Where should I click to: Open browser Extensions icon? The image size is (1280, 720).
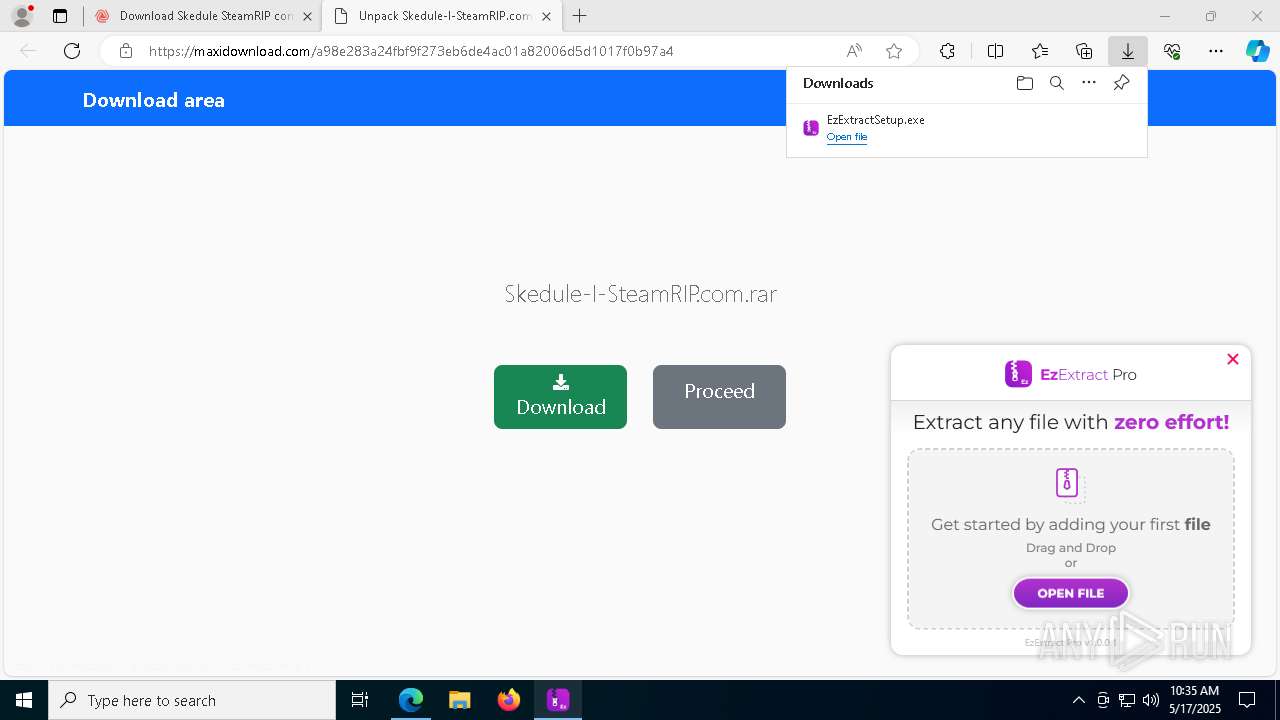coord(947,51)
